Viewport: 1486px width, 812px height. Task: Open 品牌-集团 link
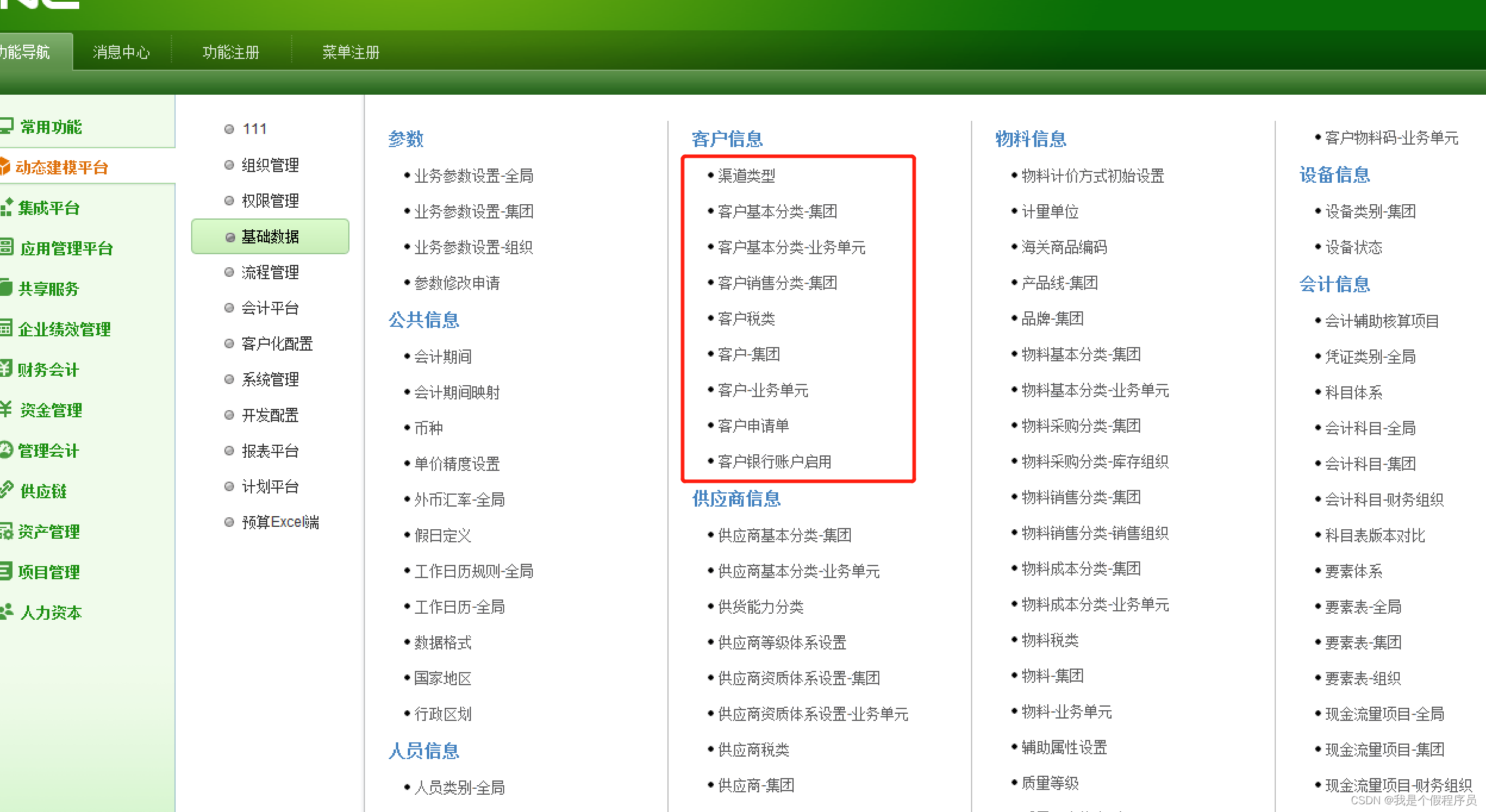(1053, 318)
